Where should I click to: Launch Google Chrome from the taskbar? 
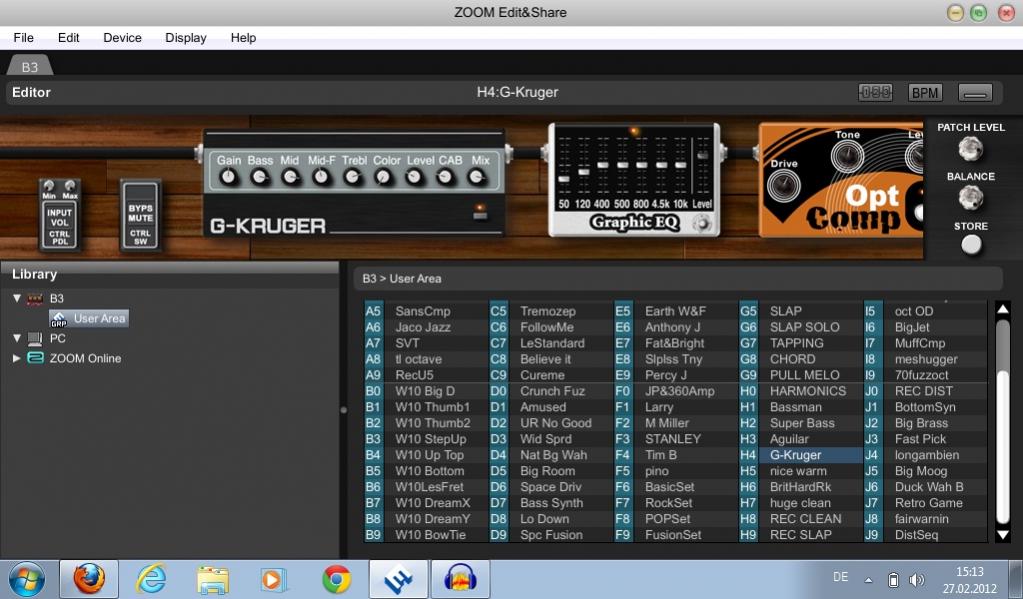pyautogui.click(x=336, y=579)
